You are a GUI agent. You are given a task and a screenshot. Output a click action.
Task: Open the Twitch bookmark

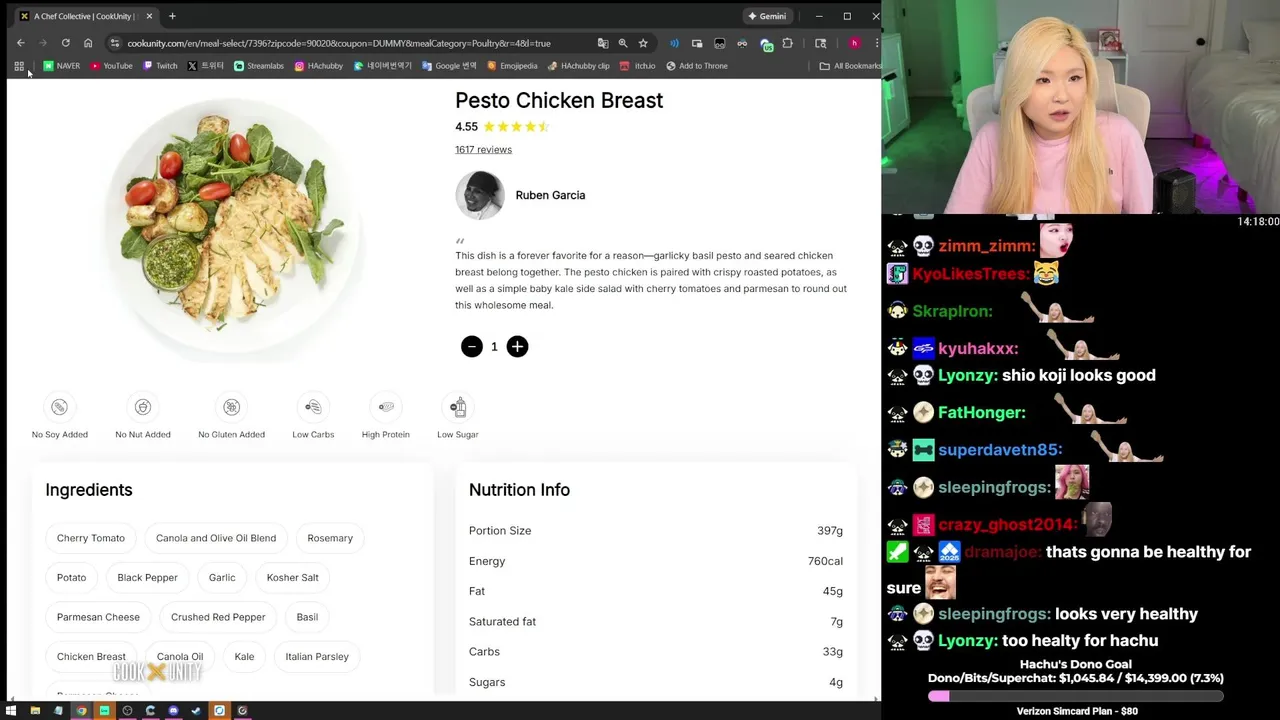(160, 66)
